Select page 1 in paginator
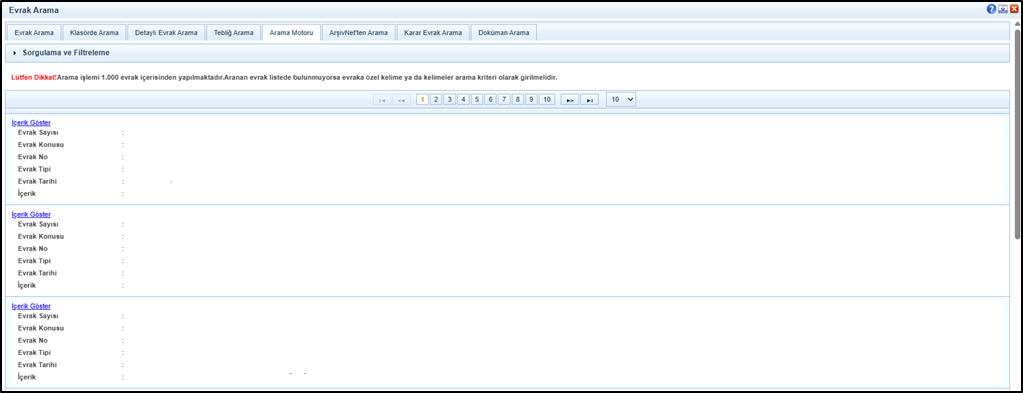The height and width of the screenshot is (393, 1023). pyautogui.click(x=422, y=100)
